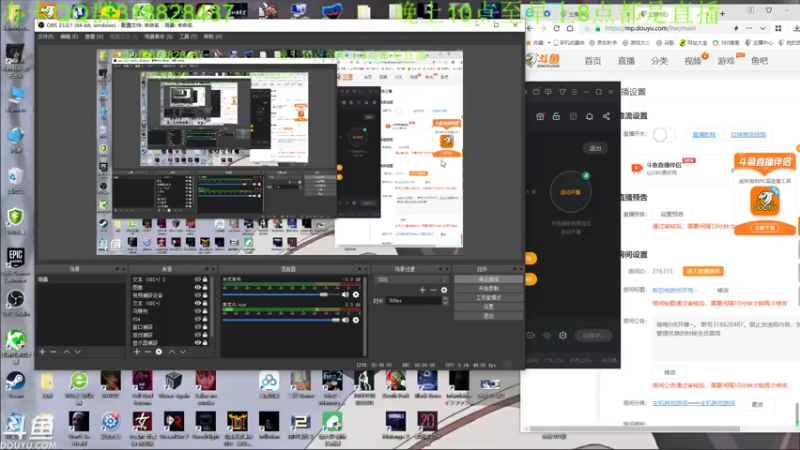Reload the browser page
Image resolution: width=800 pixels, height=450 pixels.
click(x=557, y=28)
